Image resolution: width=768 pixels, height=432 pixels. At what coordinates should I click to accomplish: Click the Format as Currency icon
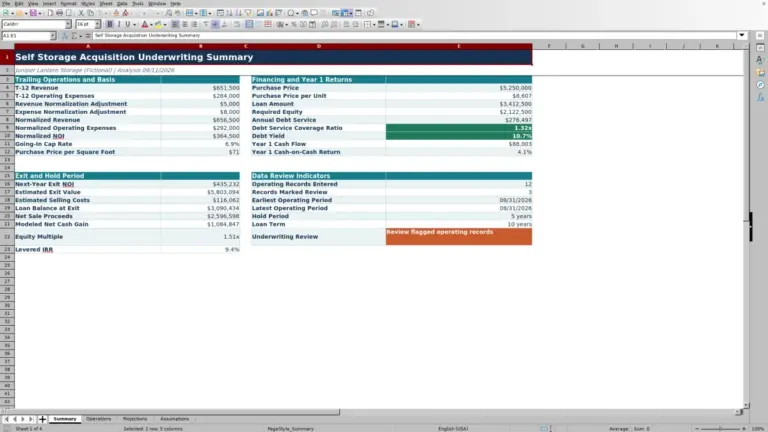pos(280,24)
